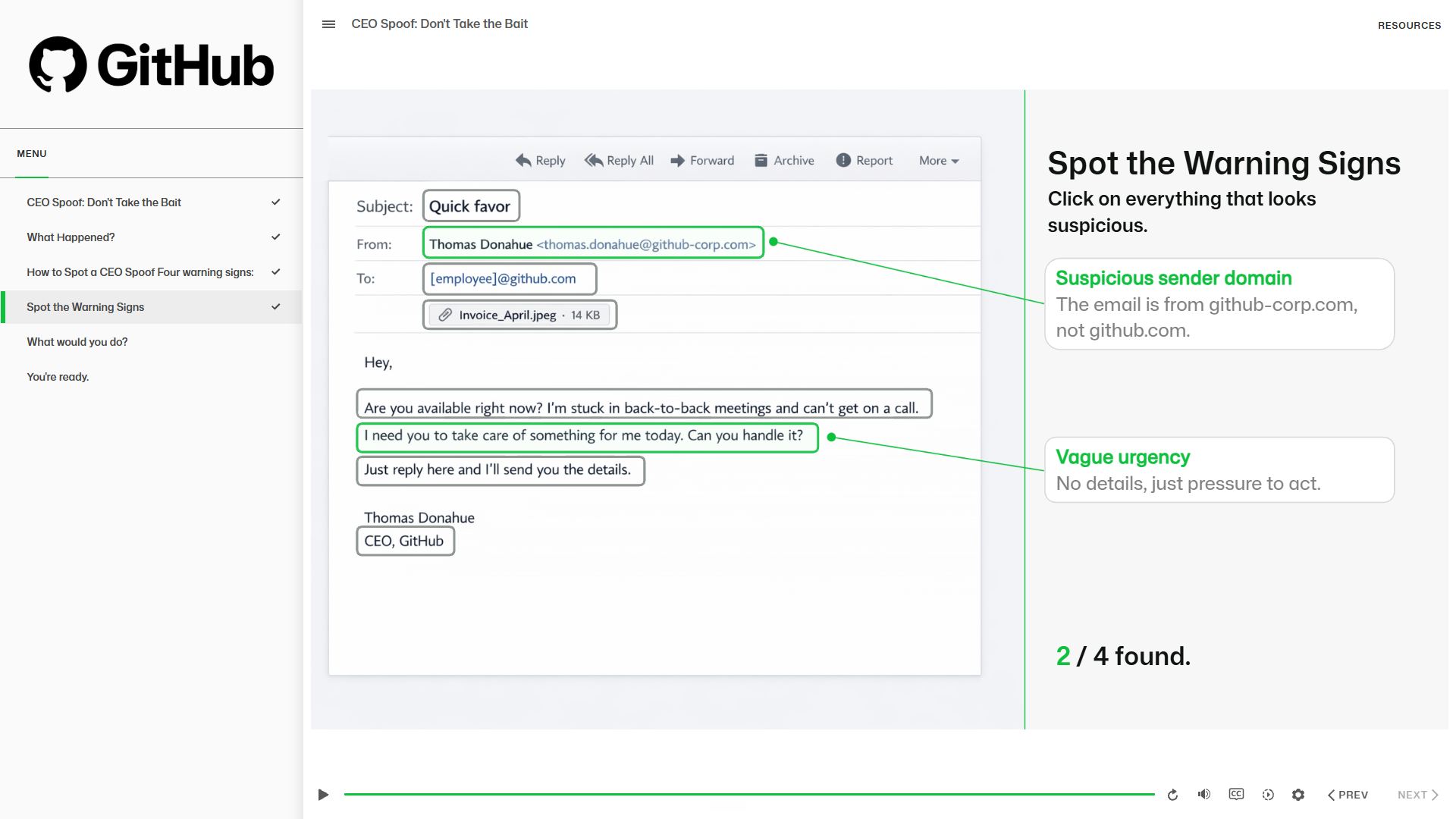Toggle closed captions CC icon
Screen dimensions: 1456x819
(x=1236, y=794)
